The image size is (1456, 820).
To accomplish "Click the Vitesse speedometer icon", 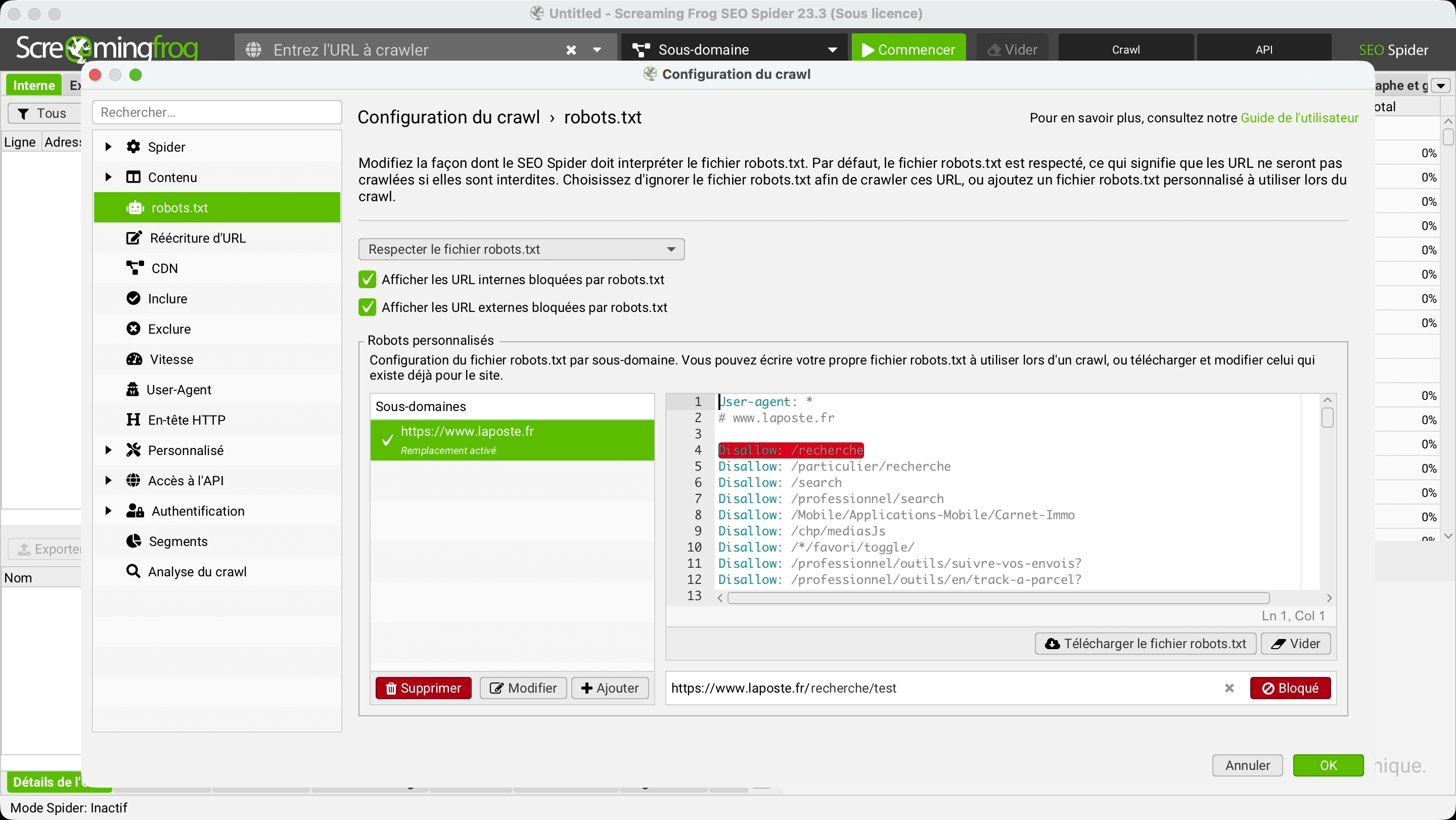I will point(134,359).
